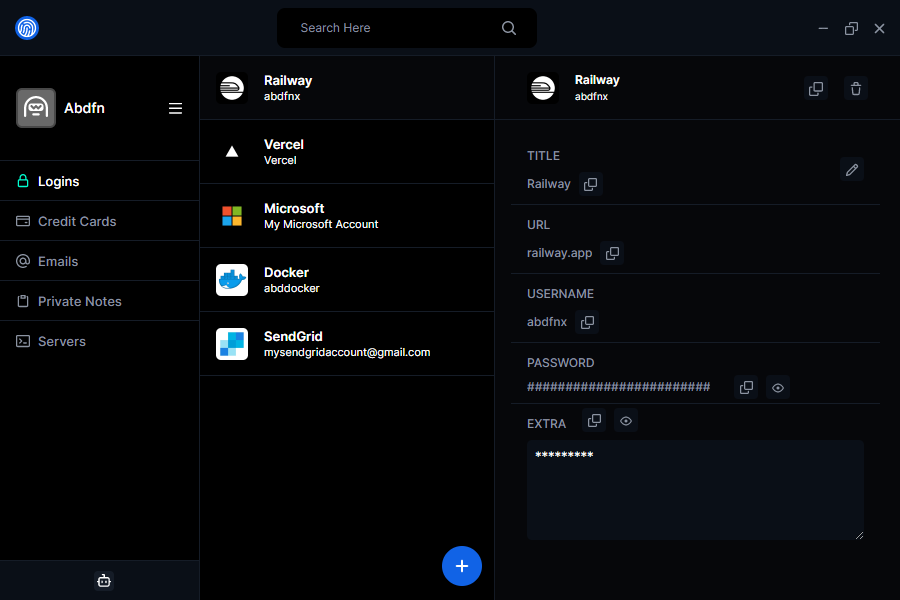Copy the abdfnx username
This screenshot has width=900, height=600.
point(587,322)
